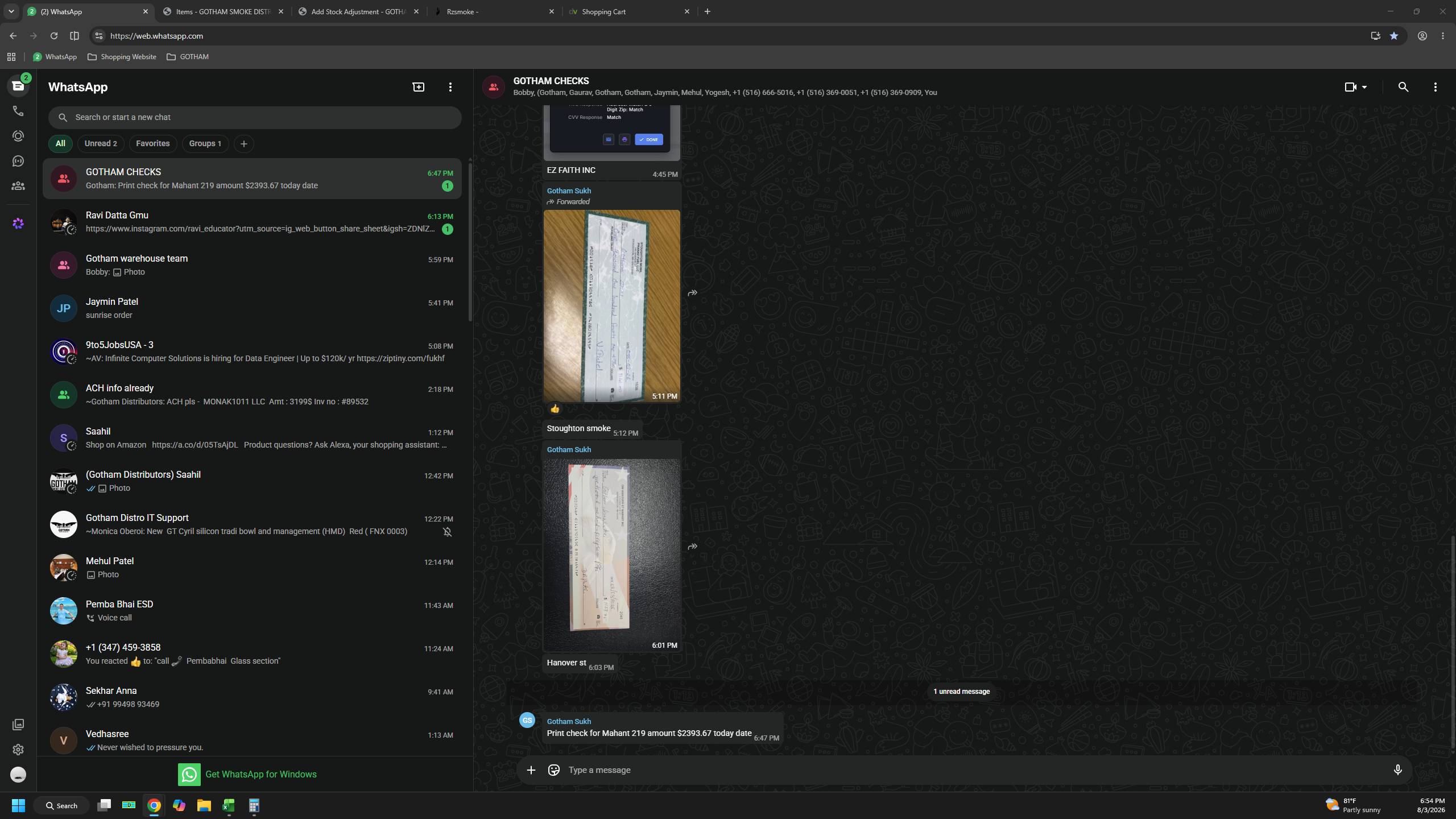Open the Communities icon

click(x=18, y=186)
